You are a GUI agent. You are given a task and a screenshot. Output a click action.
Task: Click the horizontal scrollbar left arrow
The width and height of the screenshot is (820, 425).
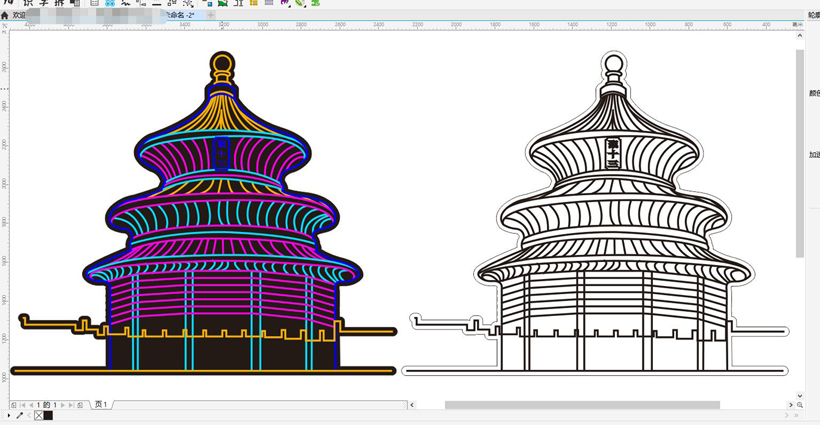(412, 405)
